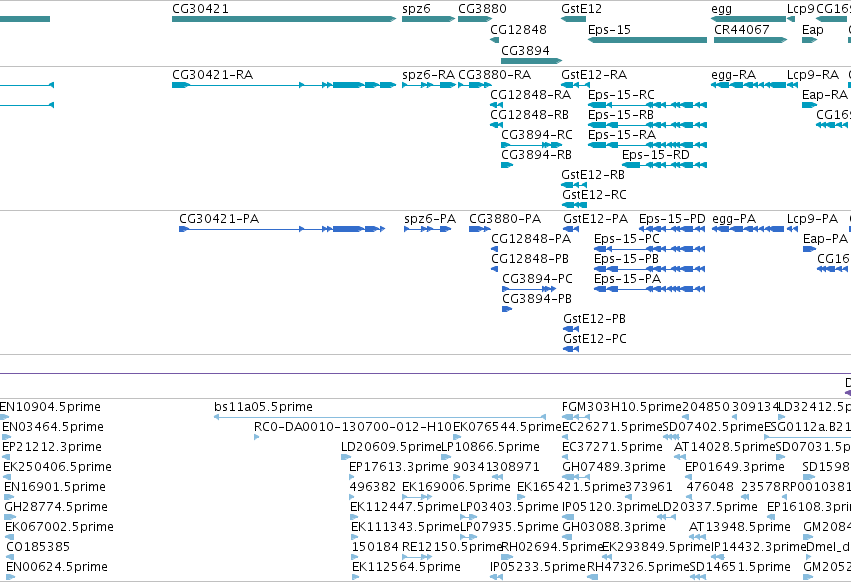Click the Eap-PA protein label
Viewport: 851px width, 582px height.
point(825,239)
